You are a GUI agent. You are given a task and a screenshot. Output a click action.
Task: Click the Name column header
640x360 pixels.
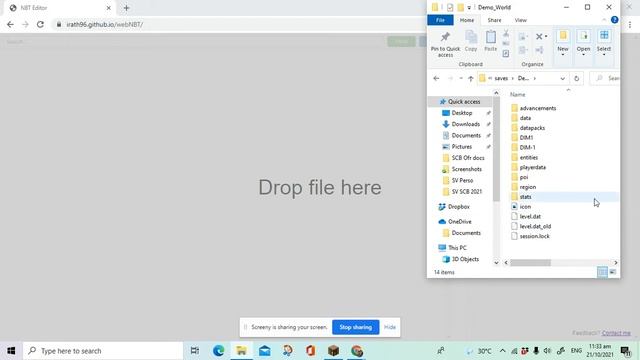[518, 94]
